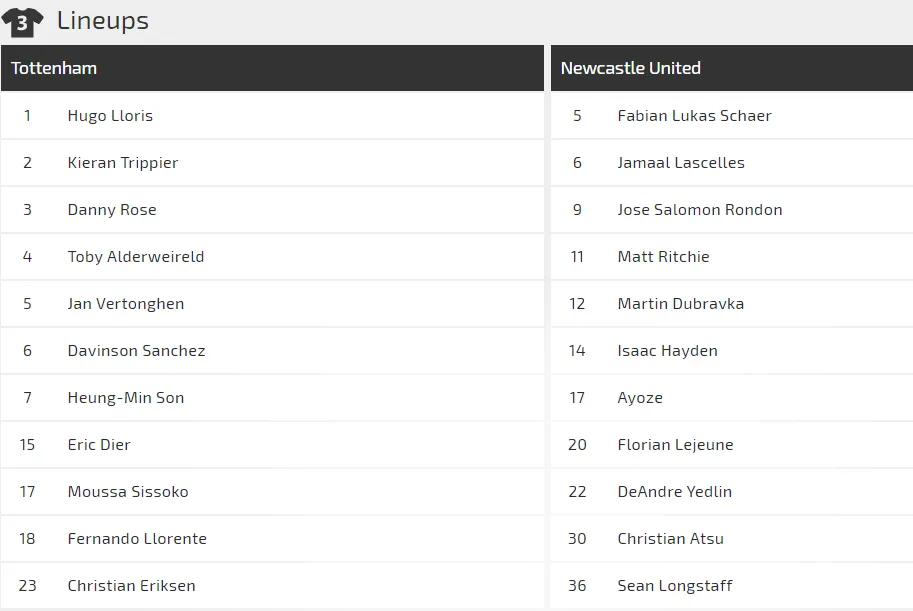This screenshot has height=611, width=913.
Task: Click Sean Longstaff's name
Action: [x=674, y=586]
